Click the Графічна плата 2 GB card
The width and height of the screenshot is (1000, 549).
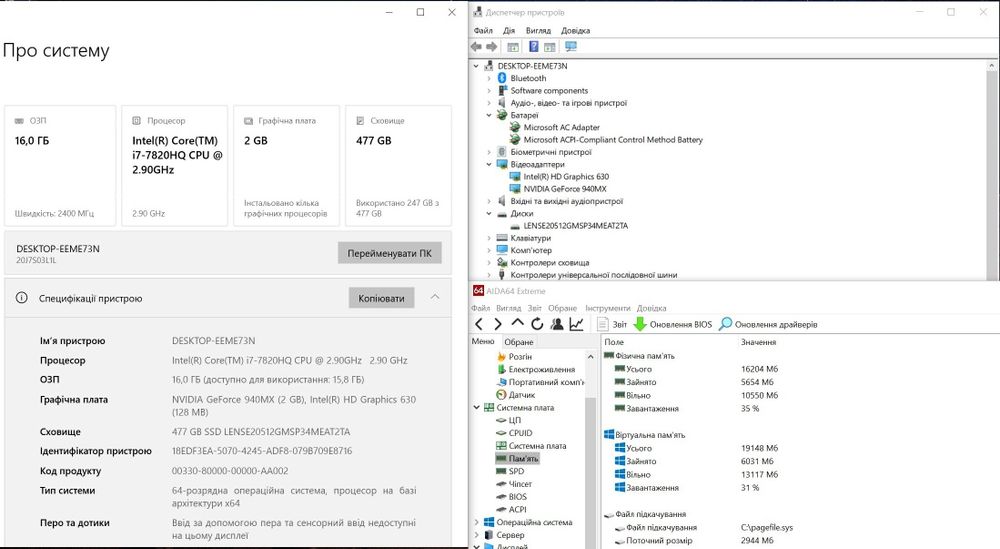tap(286, 166)
